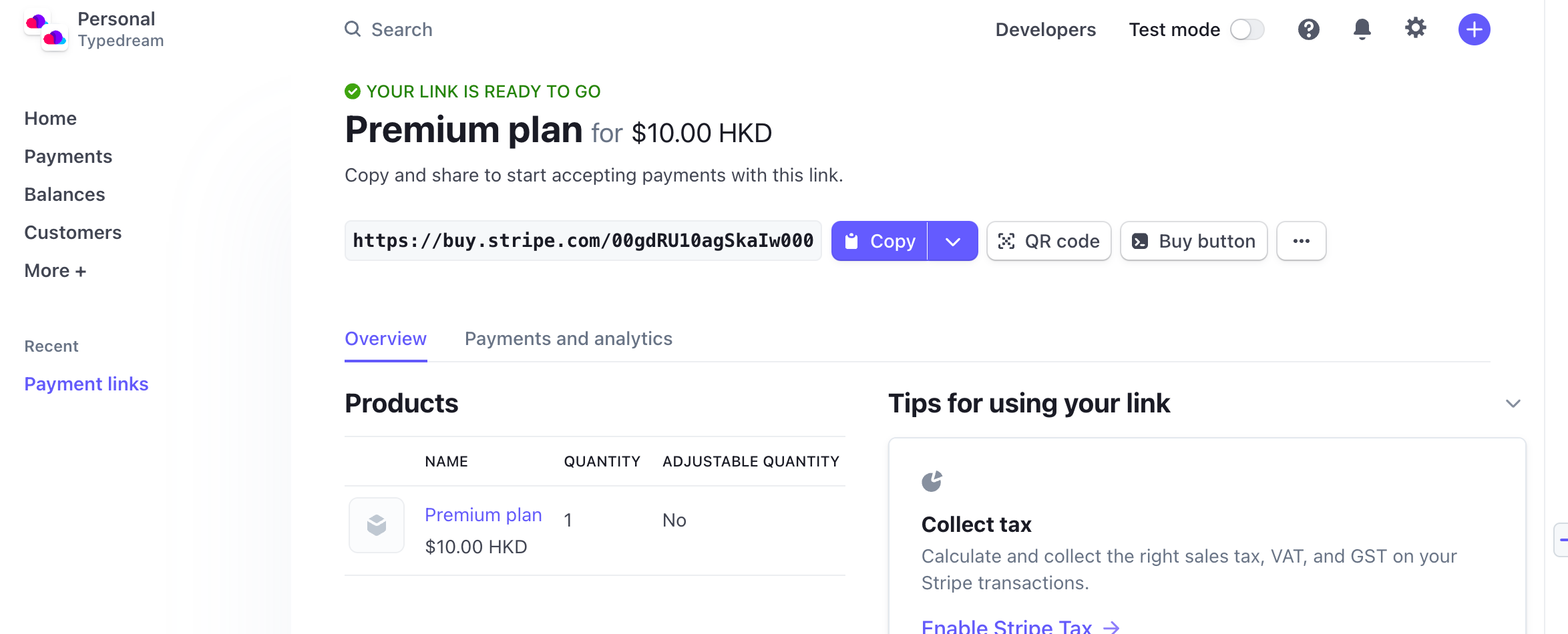Viewport: 1568px width, 634px height.
Task: Click ADJUSTABLE QUANTITY column header
Action: coord(751,461)
